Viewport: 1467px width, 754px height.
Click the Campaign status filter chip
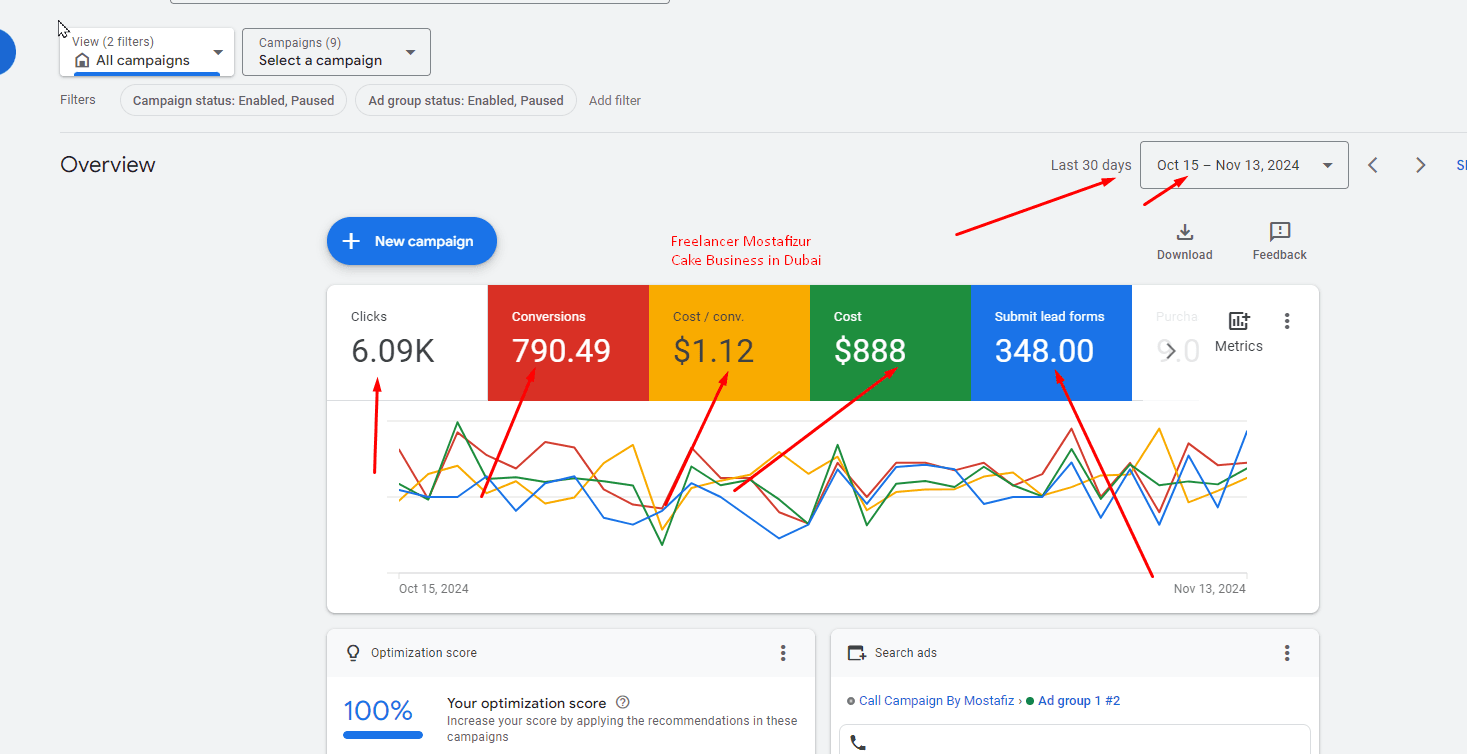point(233,100)
